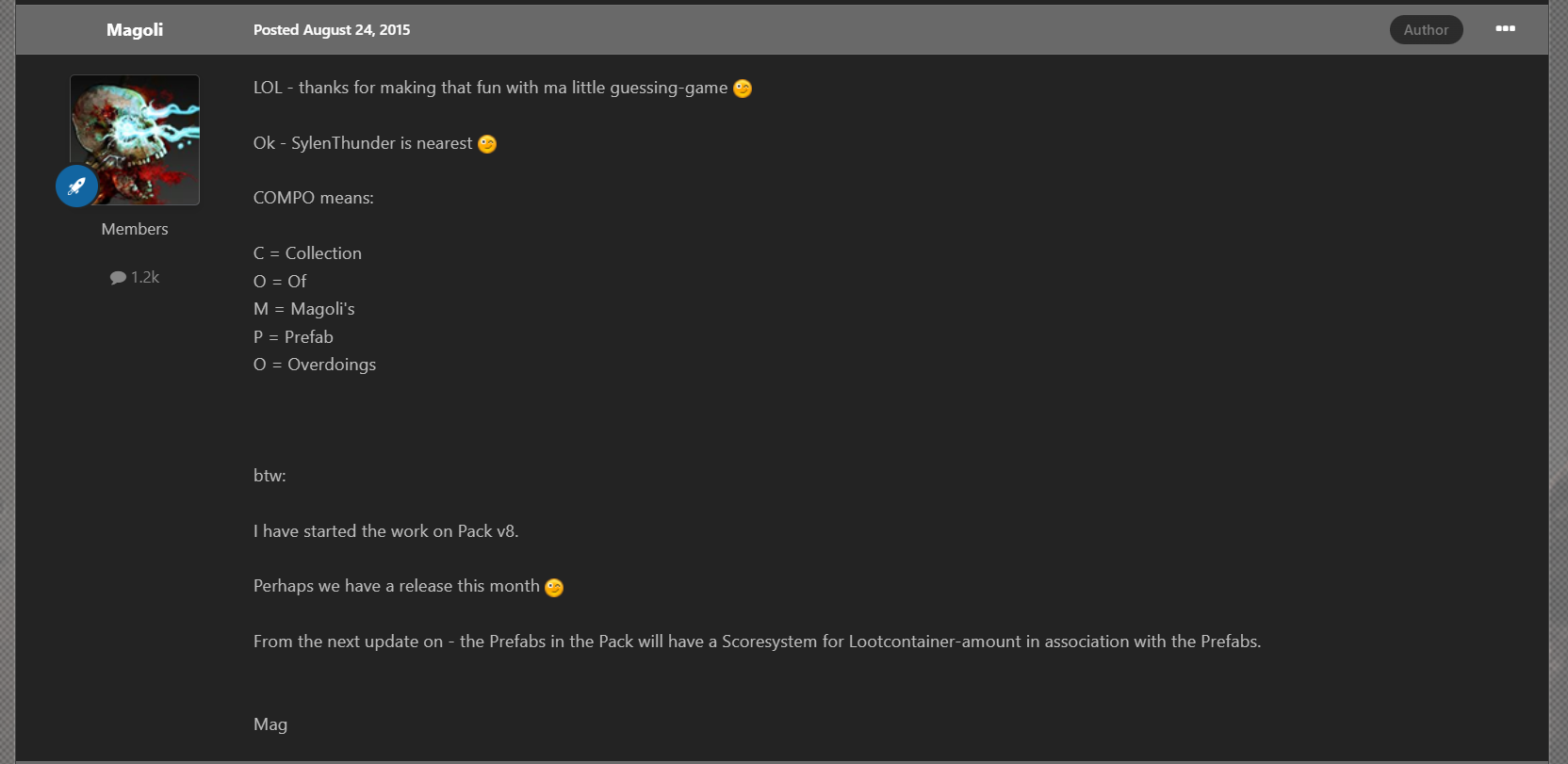Click the wink emoji after SylenThunder is nearest
Viewport: 1568px width, 764px height.
(x=487, y=144)
